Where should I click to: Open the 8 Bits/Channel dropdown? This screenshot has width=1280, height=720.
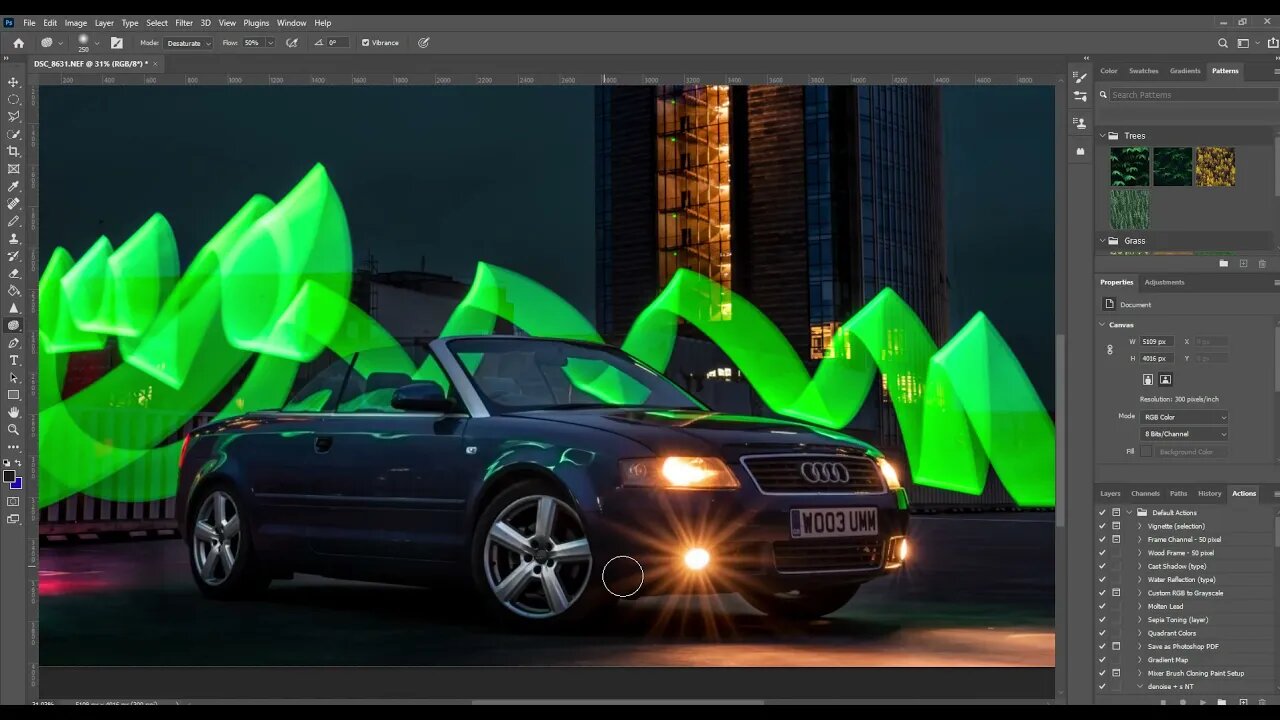1184,434
